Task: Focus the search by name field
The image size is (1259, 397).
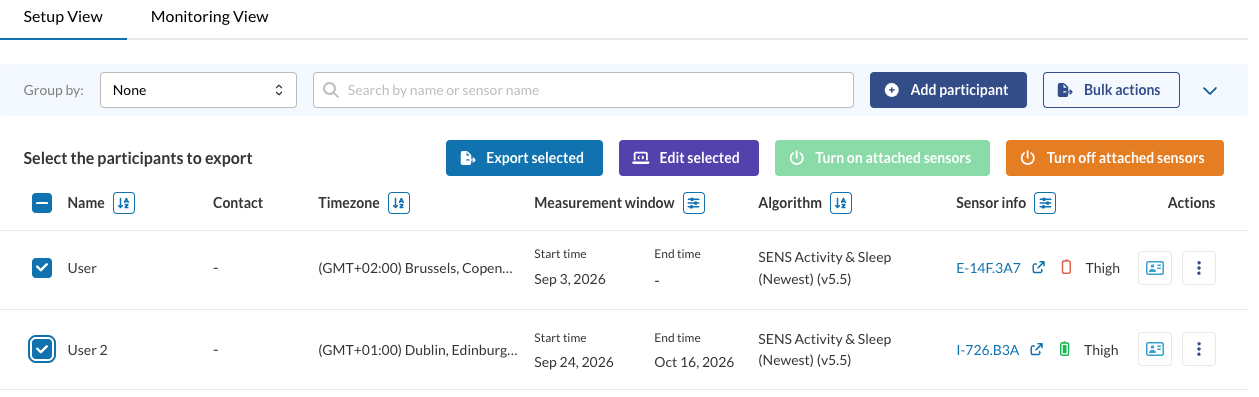Action: [x=583, y=90]
